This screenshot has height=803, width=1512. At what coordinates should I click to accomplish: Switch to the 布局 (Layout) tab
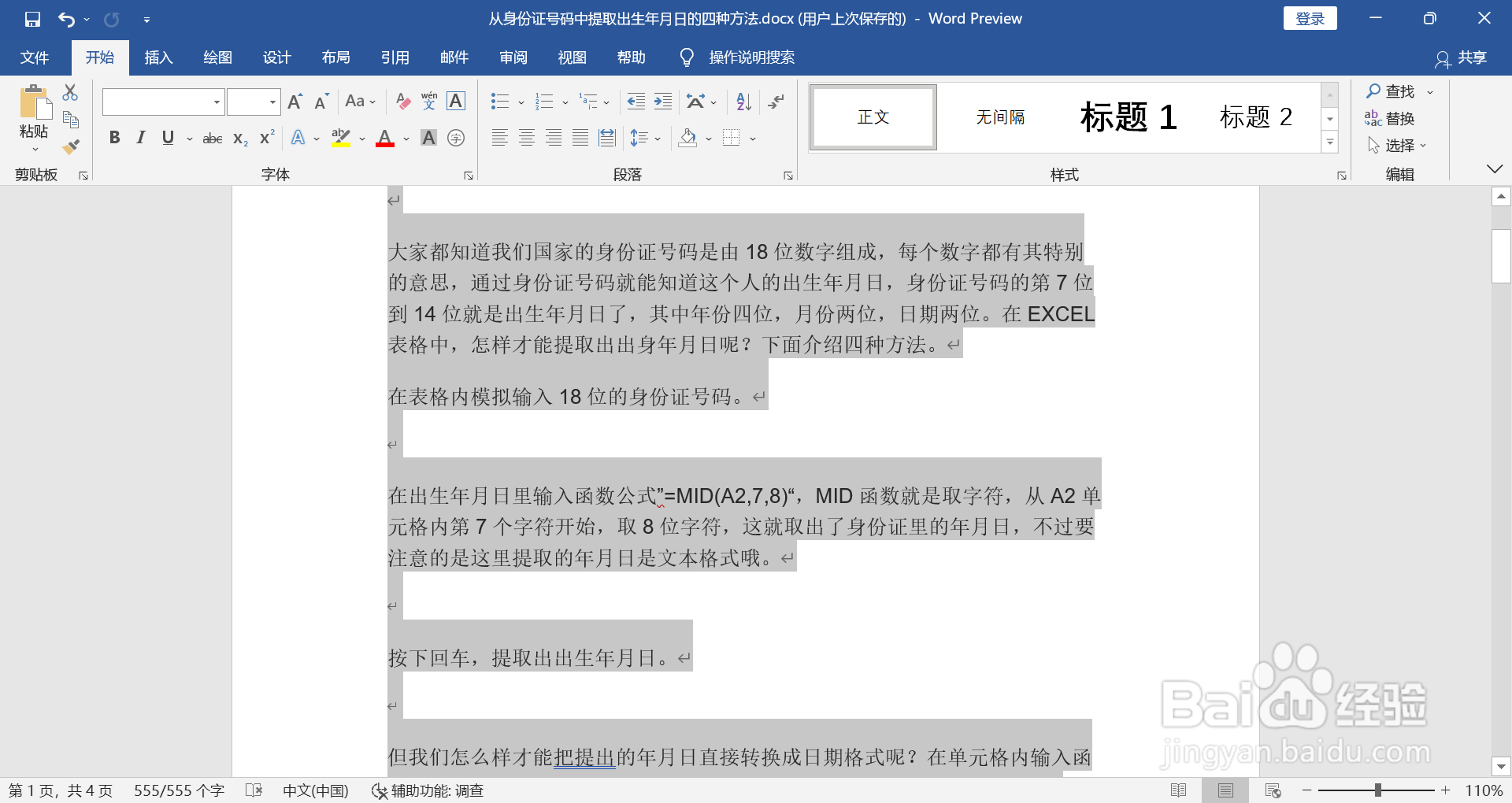point(335,57)
